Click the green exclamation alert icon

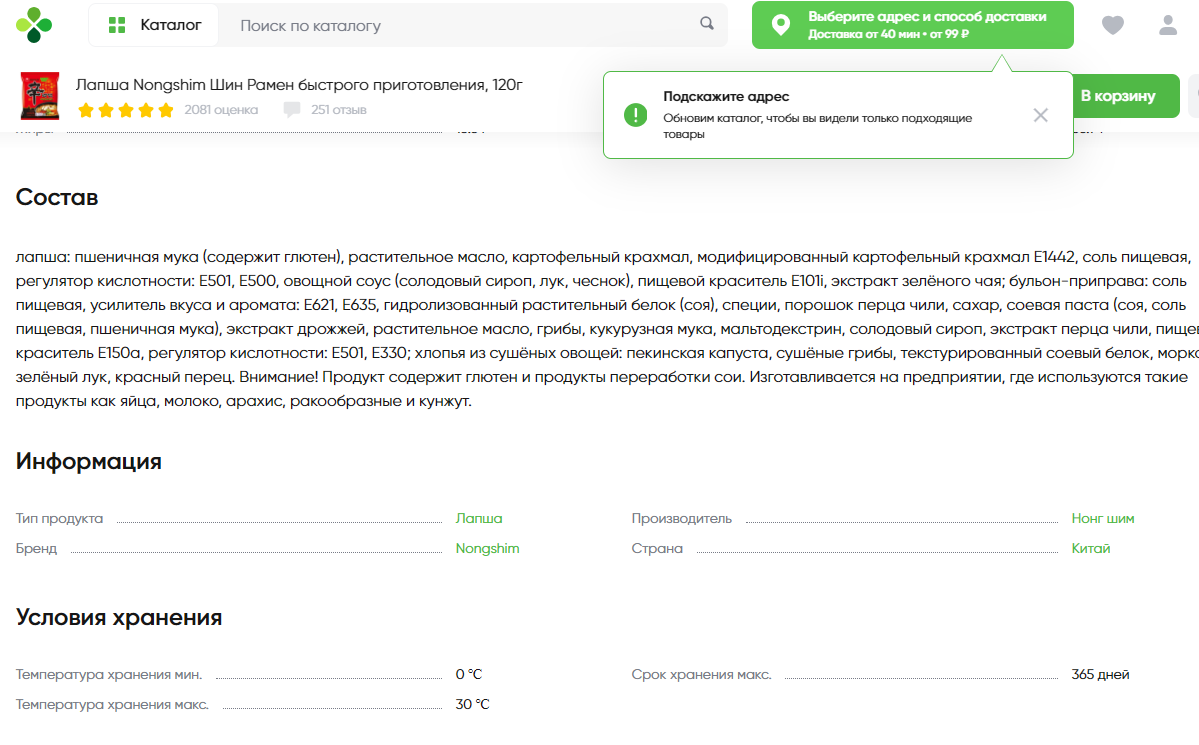[x=635, y=115]
